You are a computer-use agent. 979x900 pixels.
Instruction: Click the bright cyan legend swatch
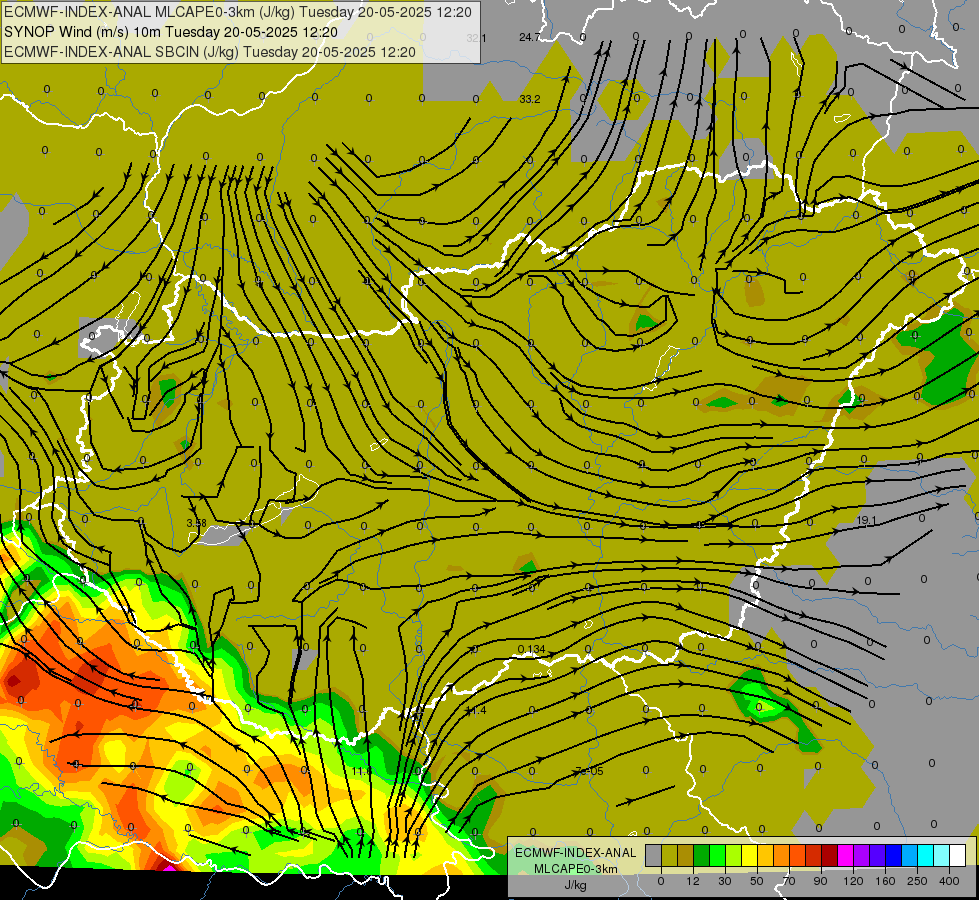(925, 855)
